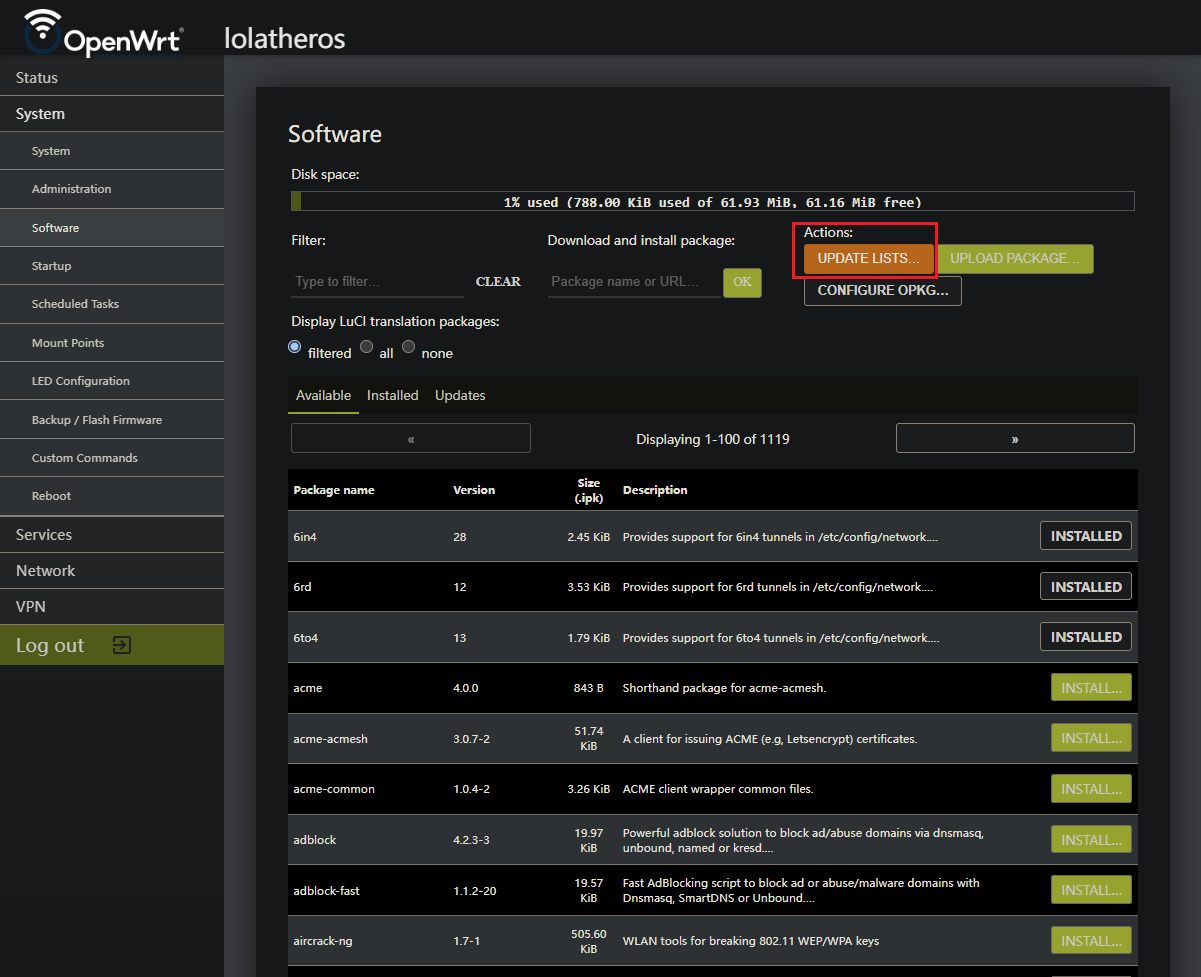Viewport: 1201px width, 977px height.
Task: Install the acme package
Action: pyautogui.click(x=1091, y=688)
